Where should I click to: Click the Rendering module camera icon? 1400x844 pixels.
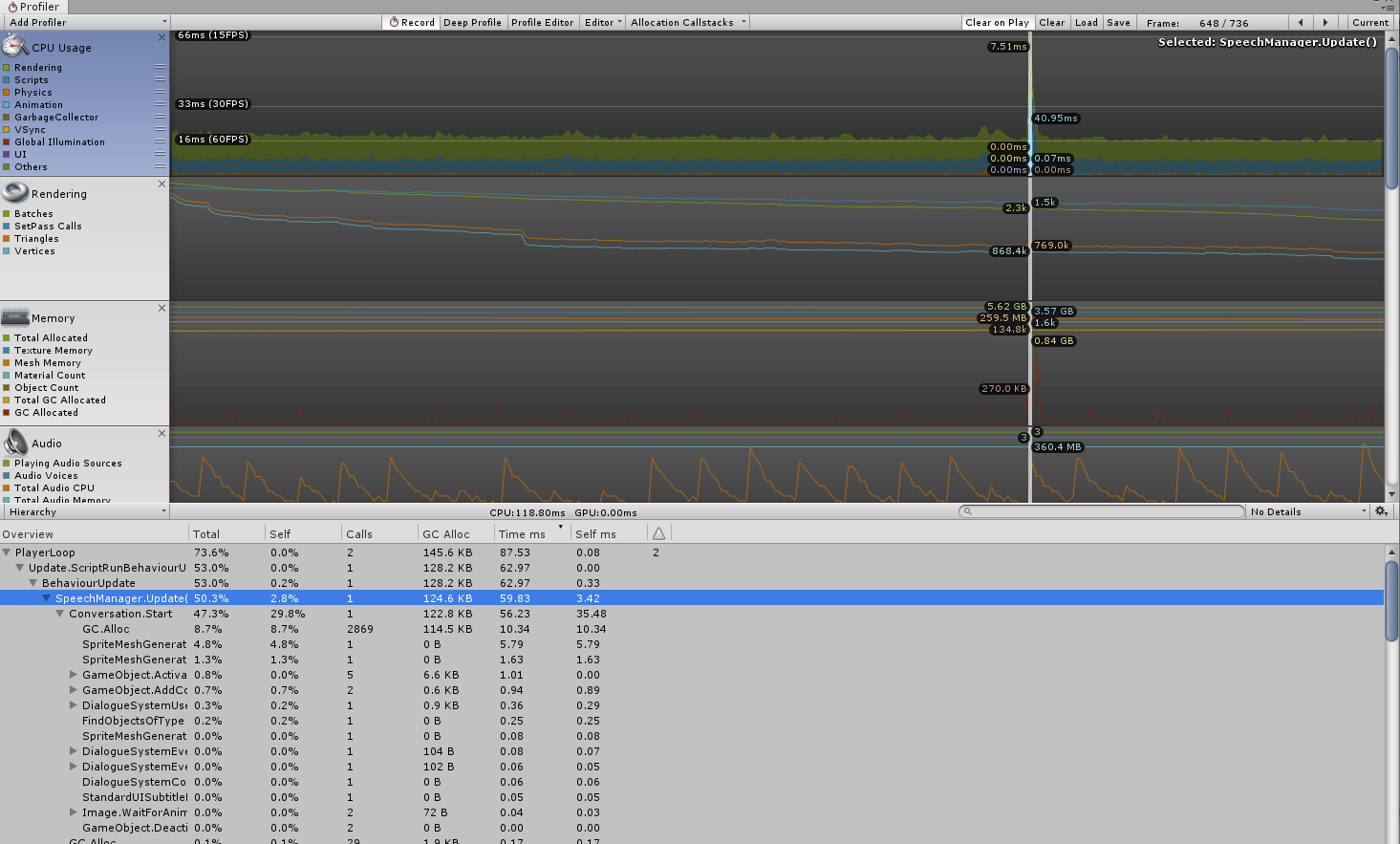pyautogui.click(x=14, y=192)
